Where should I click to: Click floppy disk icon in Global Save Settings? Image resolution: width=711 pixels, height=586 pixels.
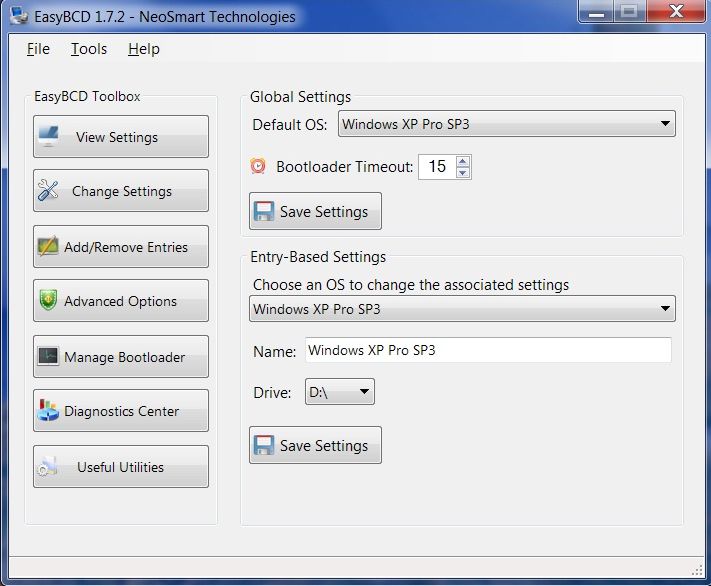click(263, 211)
